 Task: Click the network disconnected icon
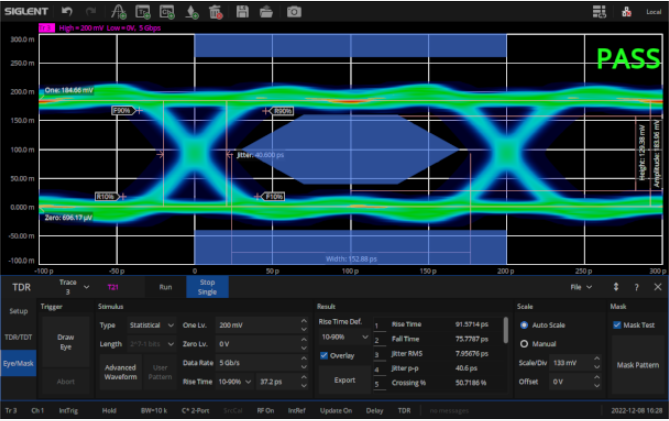(x=626, y=12)
